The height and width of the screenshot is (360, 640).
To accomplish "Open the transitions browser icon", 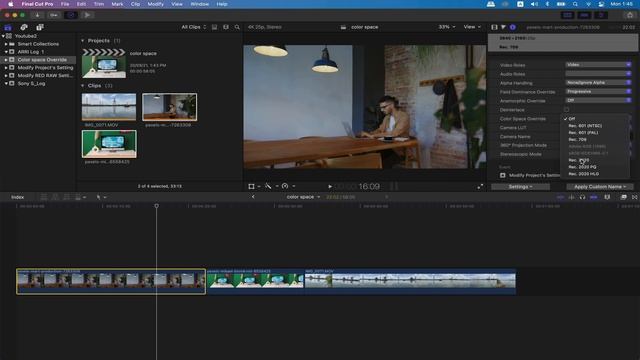I will [635, 197].
